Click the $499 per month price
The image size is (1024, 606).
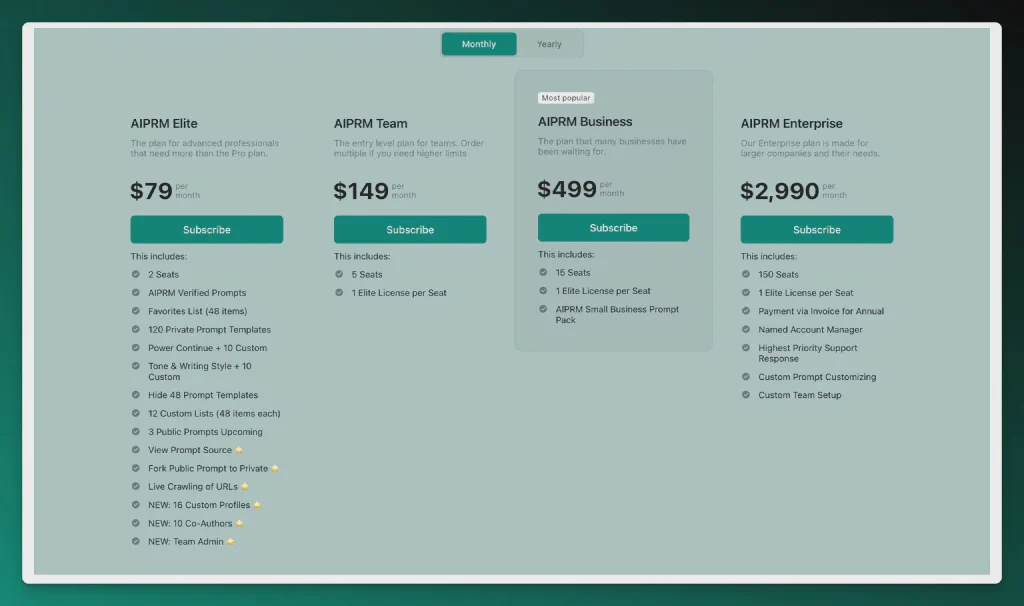click(x=567, y=189)
